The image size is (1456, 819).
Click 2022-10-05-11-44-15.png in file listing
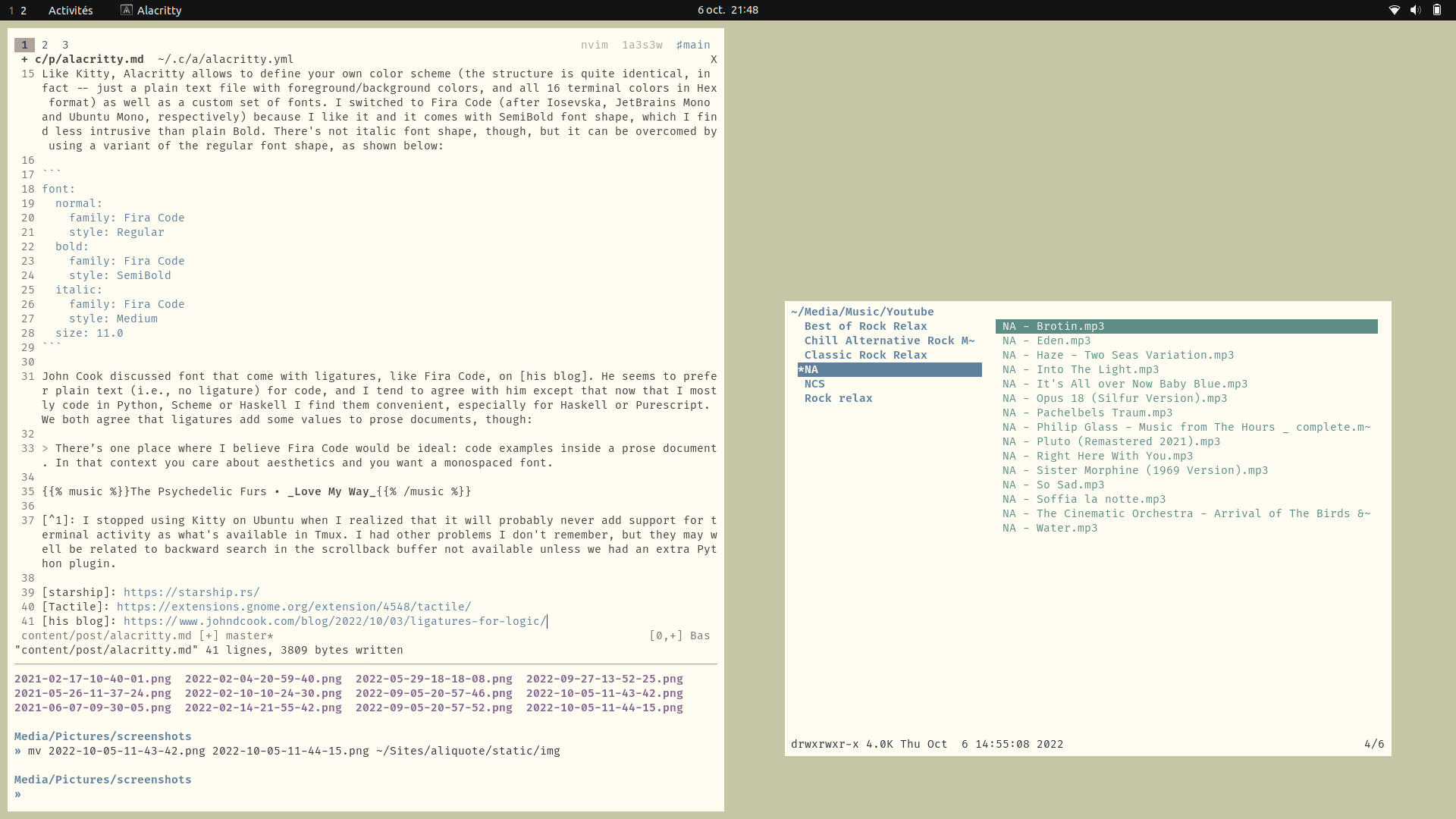[604, 708]
